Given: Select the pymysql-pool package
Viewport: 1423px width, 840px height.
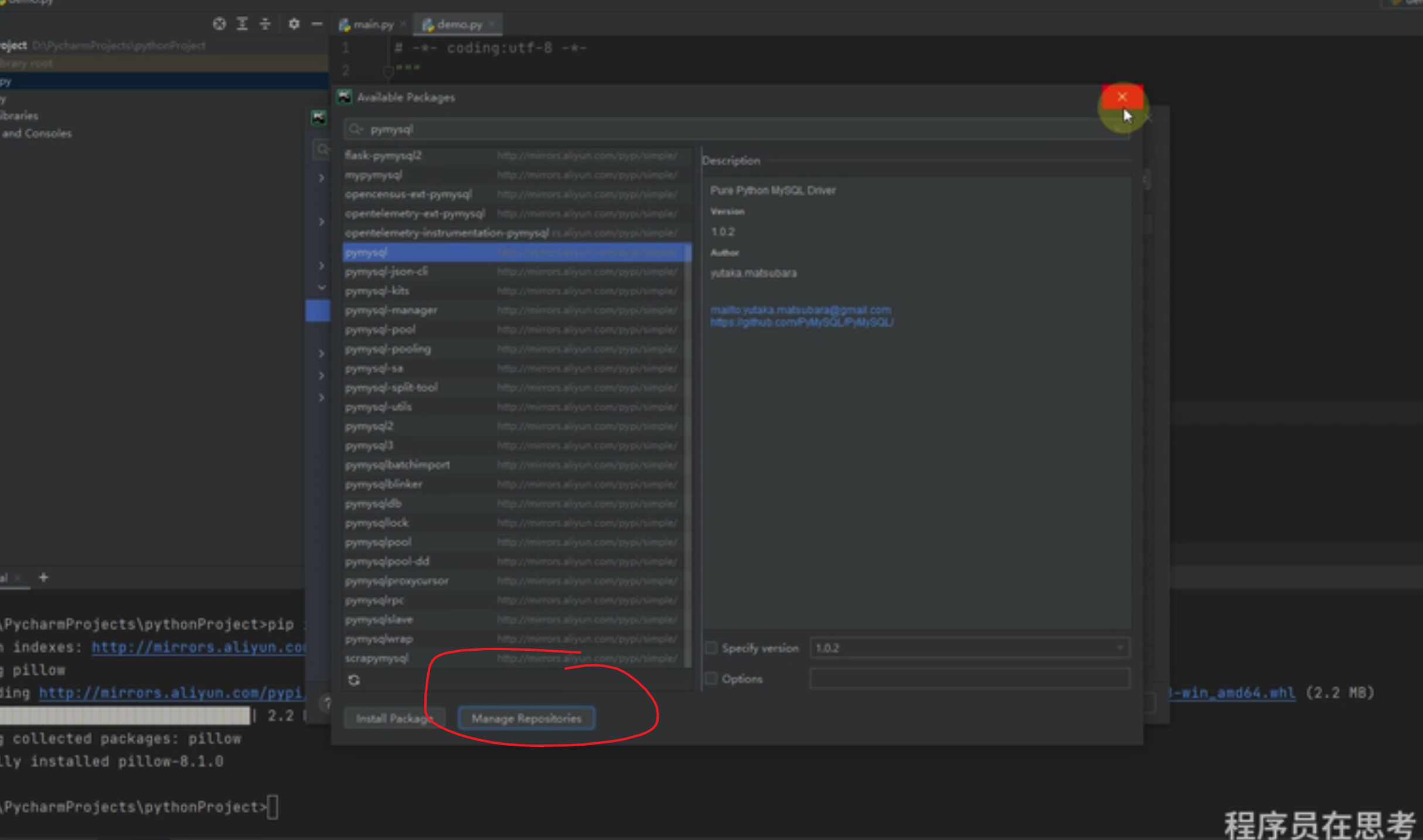Looking at the screenshot, I should click(x=513, y=329).
